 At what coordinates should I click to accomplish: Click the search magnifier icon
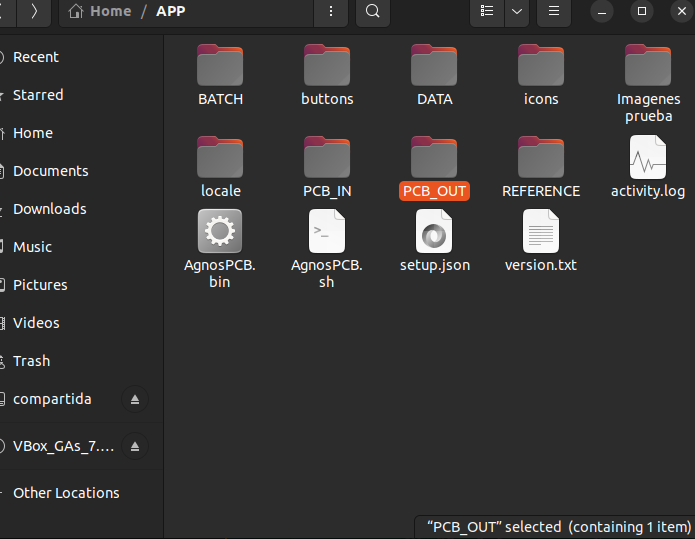372,11
